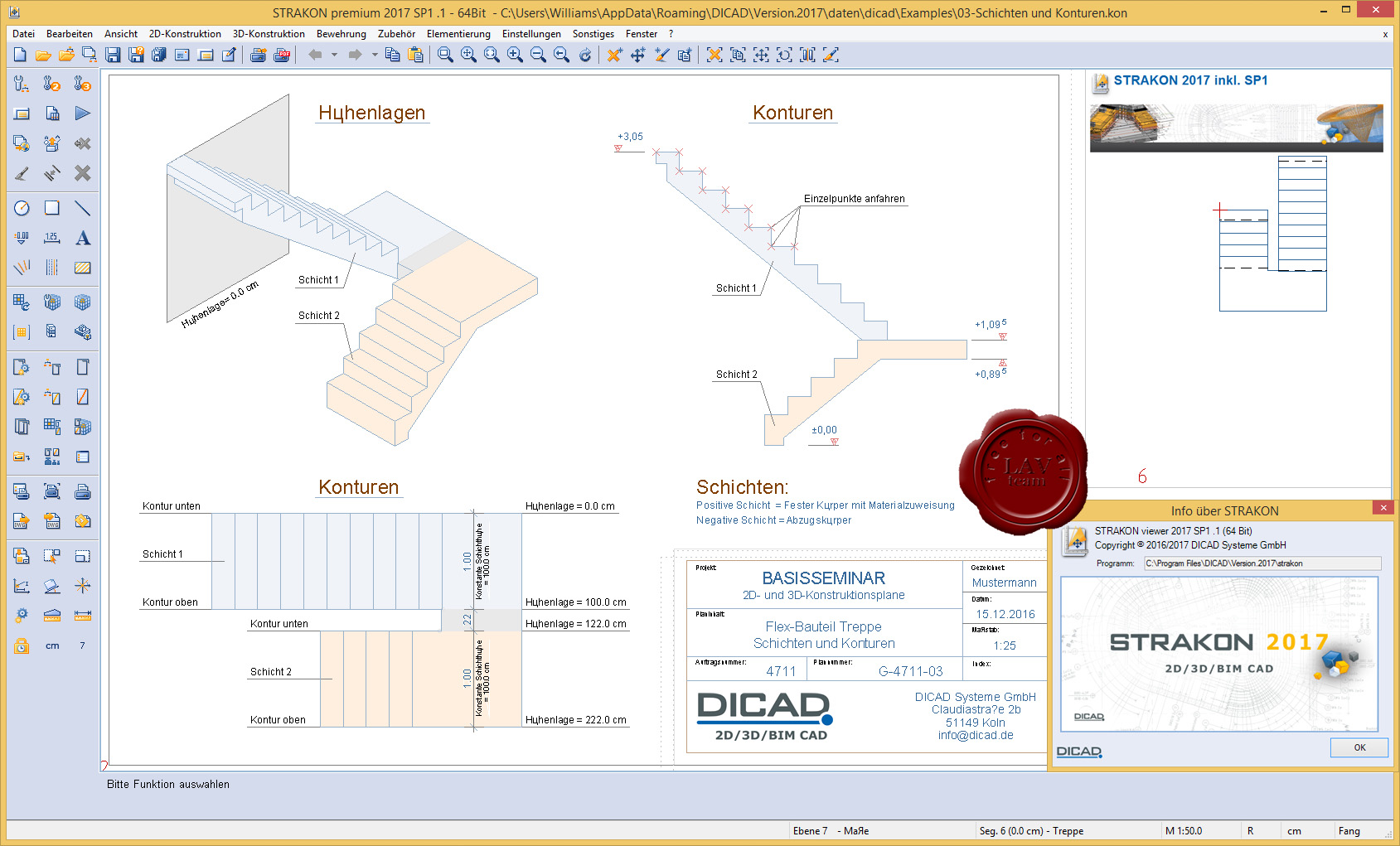Click the 'G-4711-03' plan number text
The width and height of the screenshot is (1400, 846).
[910, 671]
